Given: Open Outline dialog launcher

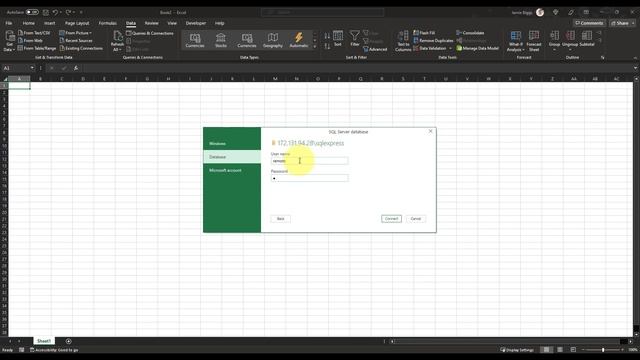Looking at the screenshot, I should tap(602, 58).
